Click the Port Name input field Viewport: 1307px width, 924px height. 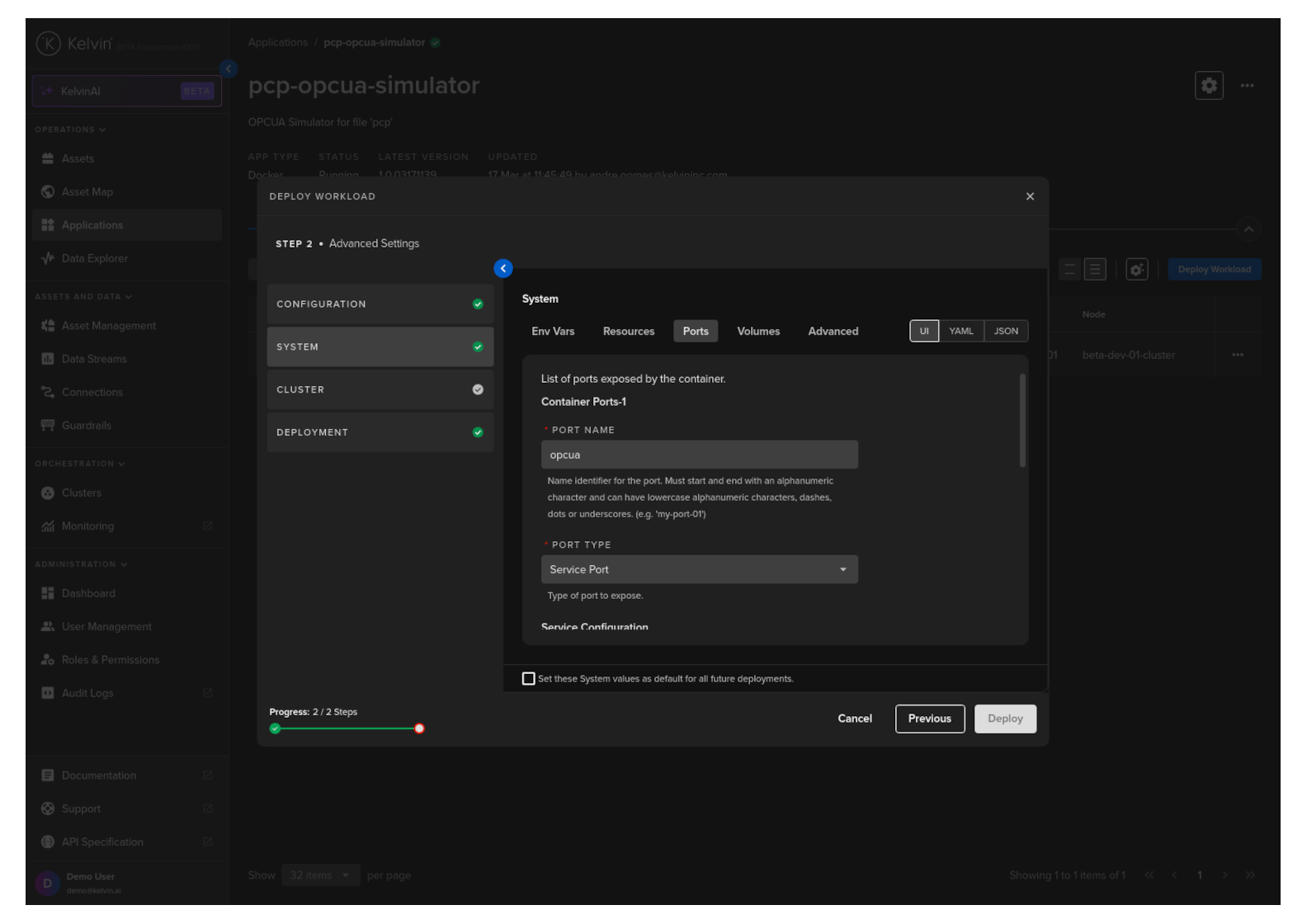699,455
